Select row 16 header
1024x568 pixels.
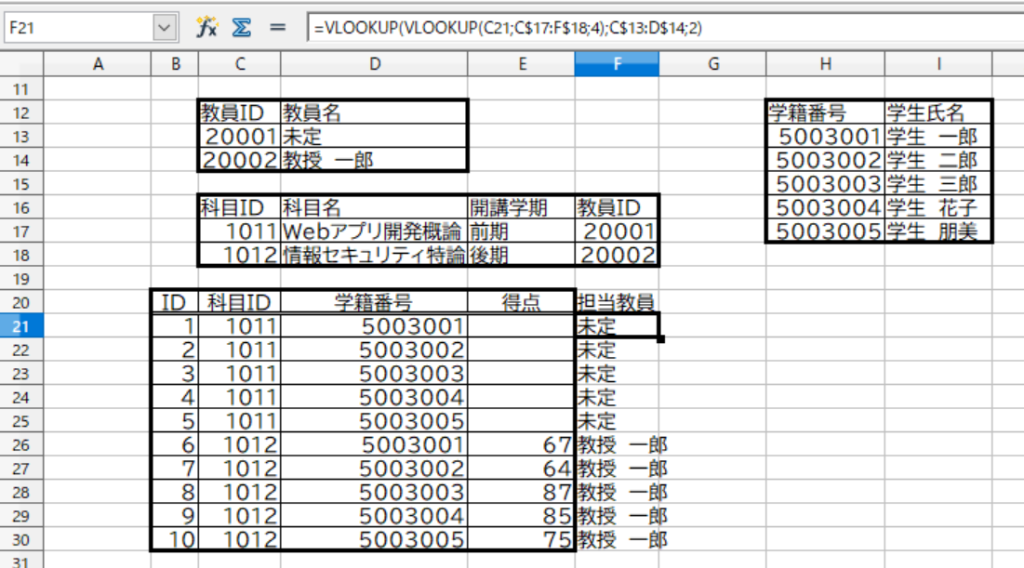(x=21, y=208)
